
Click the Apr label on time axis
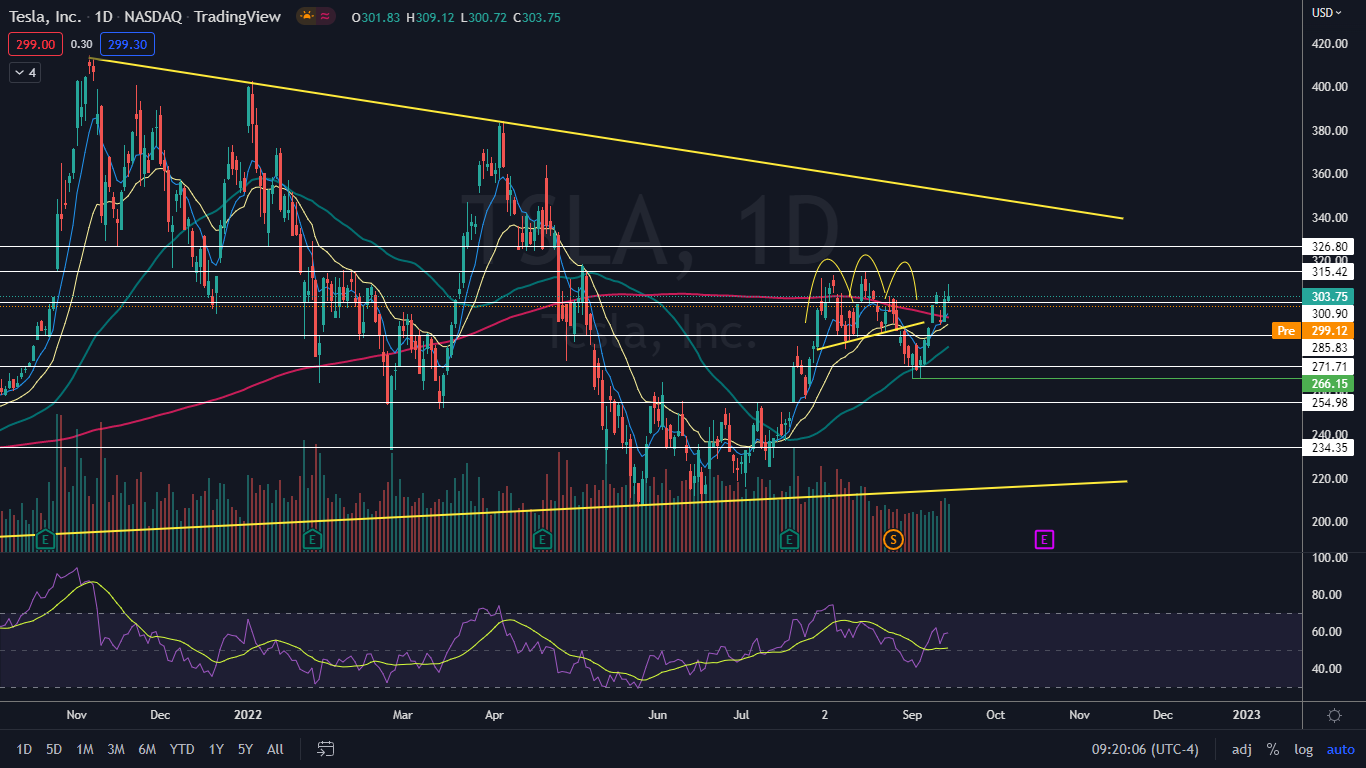(493, 716)
